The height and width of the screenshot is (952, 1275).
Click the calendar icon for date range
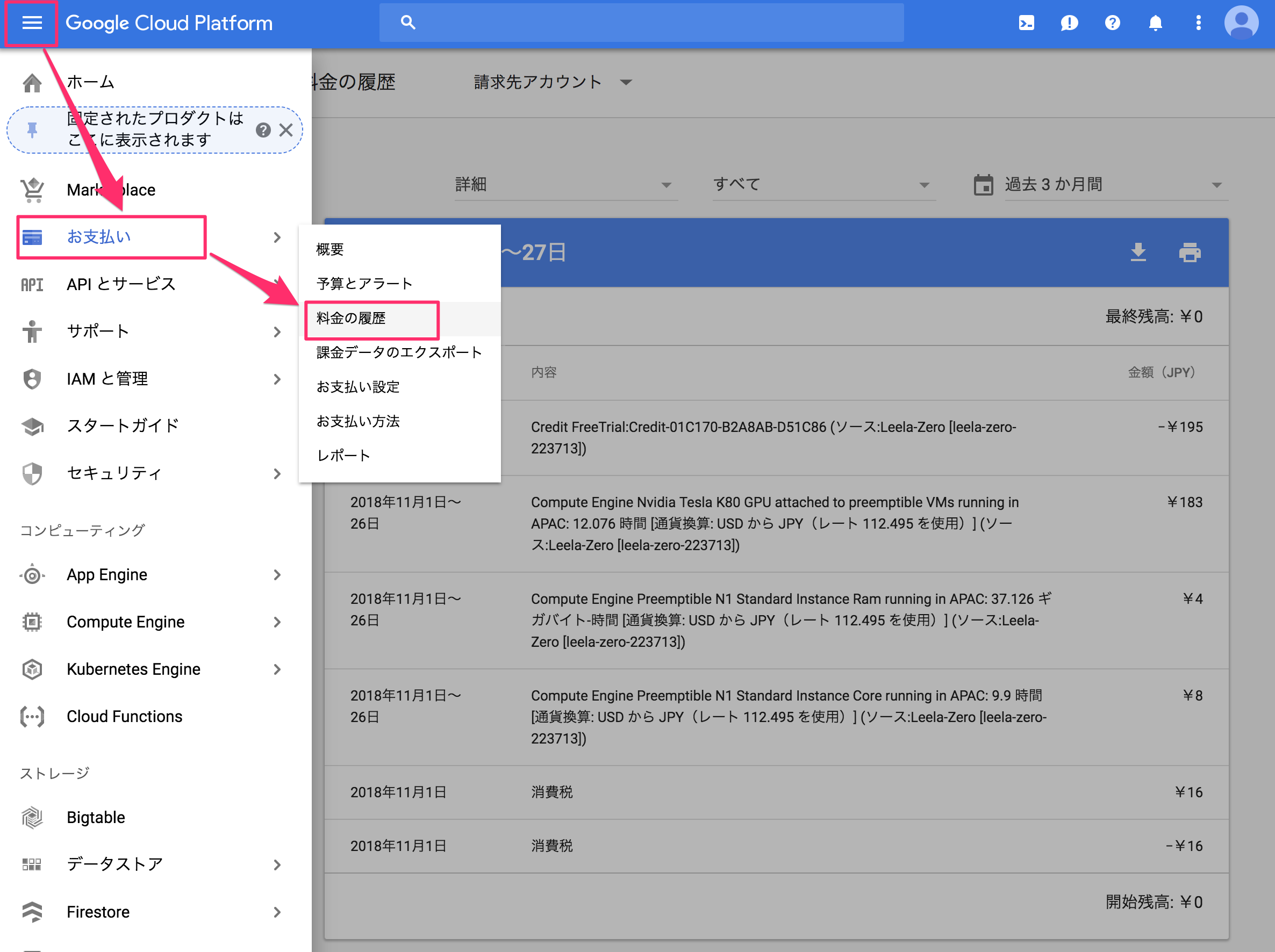pos(983,185)
